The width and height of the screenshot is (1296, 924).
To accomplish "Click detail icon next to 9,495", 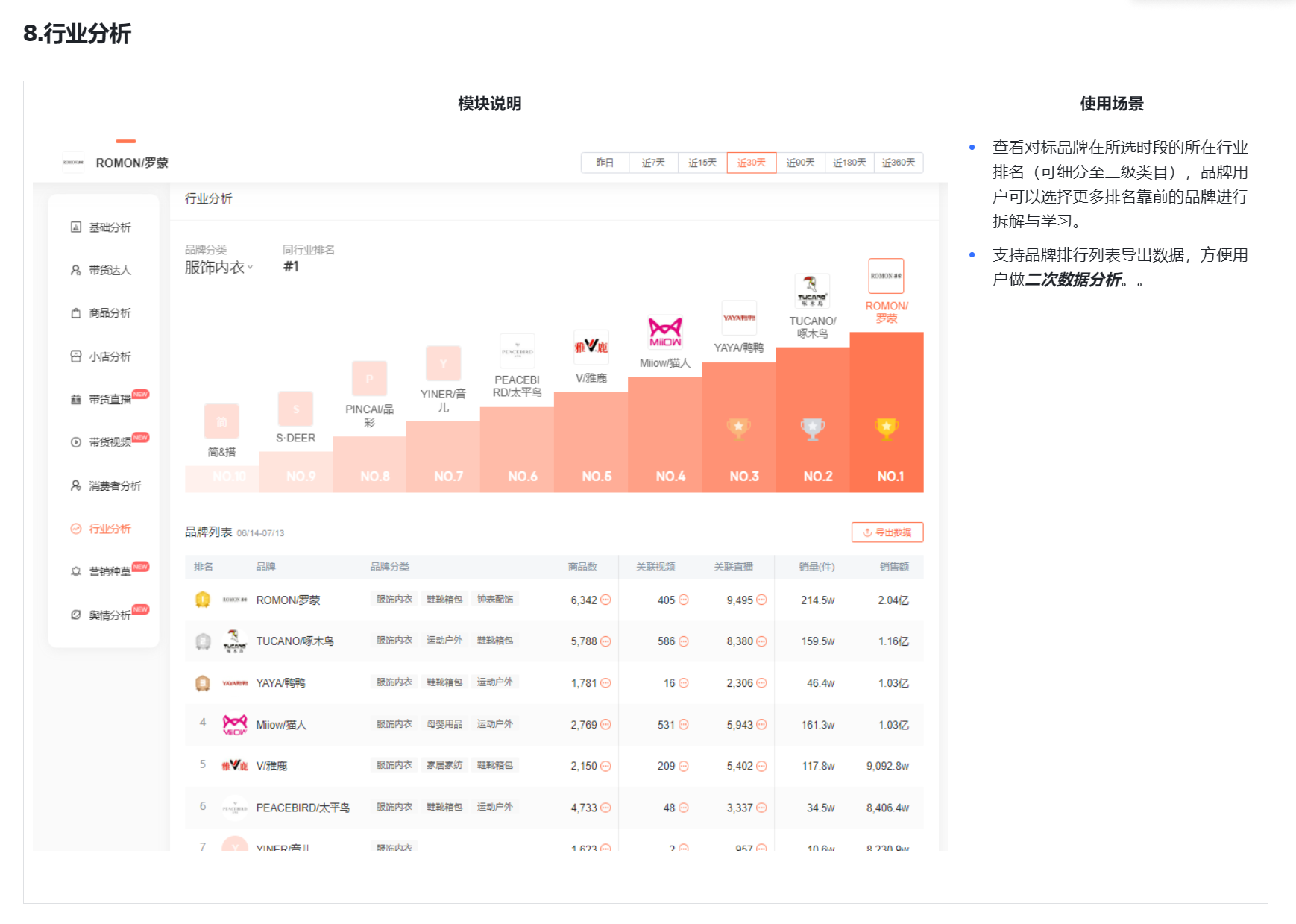I will 761,600.
